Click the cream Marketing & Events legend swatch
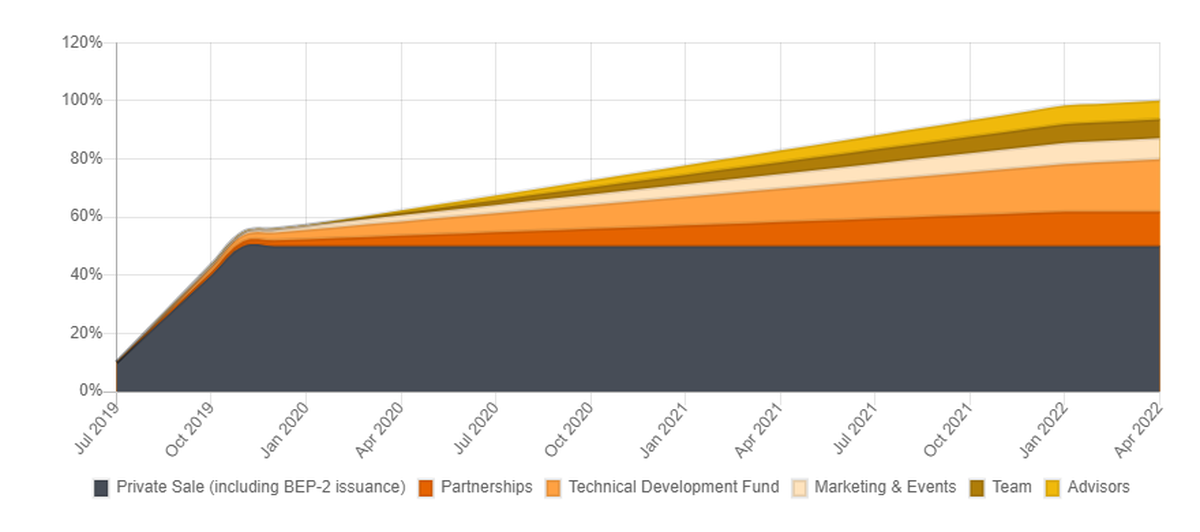Image resolution: width=1200 pixels, height=532 pixels. (800, 488)
